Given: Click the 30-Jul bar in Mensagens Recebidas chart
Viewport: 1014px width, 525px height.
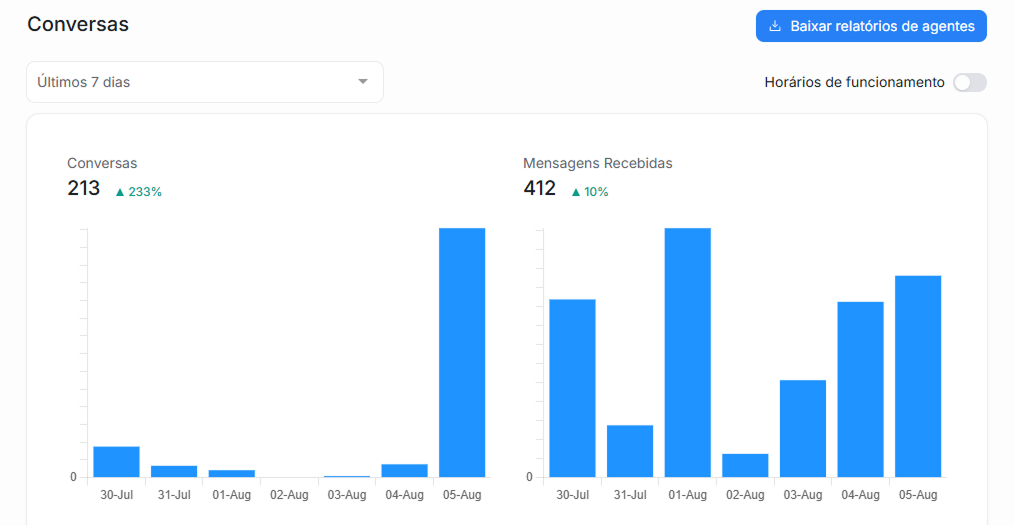Looking at the screenshot, I should [572, 388].
